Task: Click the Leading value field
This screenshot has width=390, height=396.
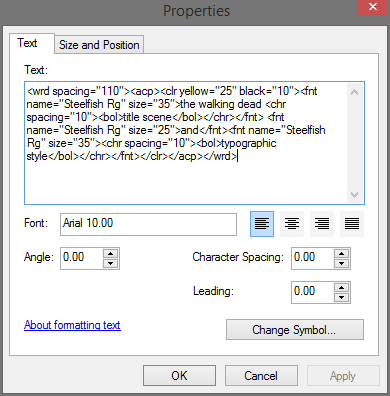Action: click(313, 292)
